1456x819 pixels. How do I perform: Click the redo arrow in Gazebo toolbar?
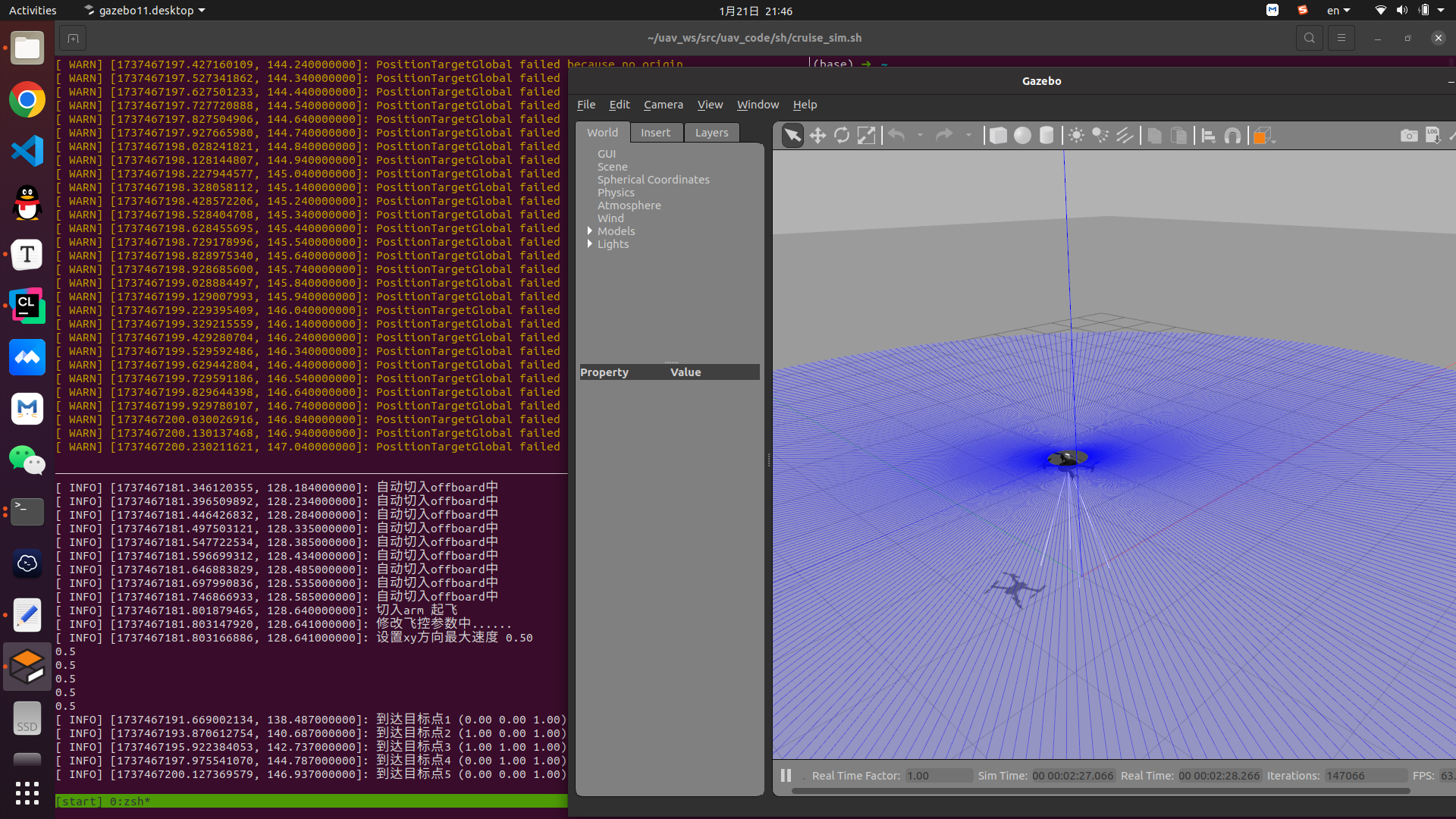[x=944, y=135]
